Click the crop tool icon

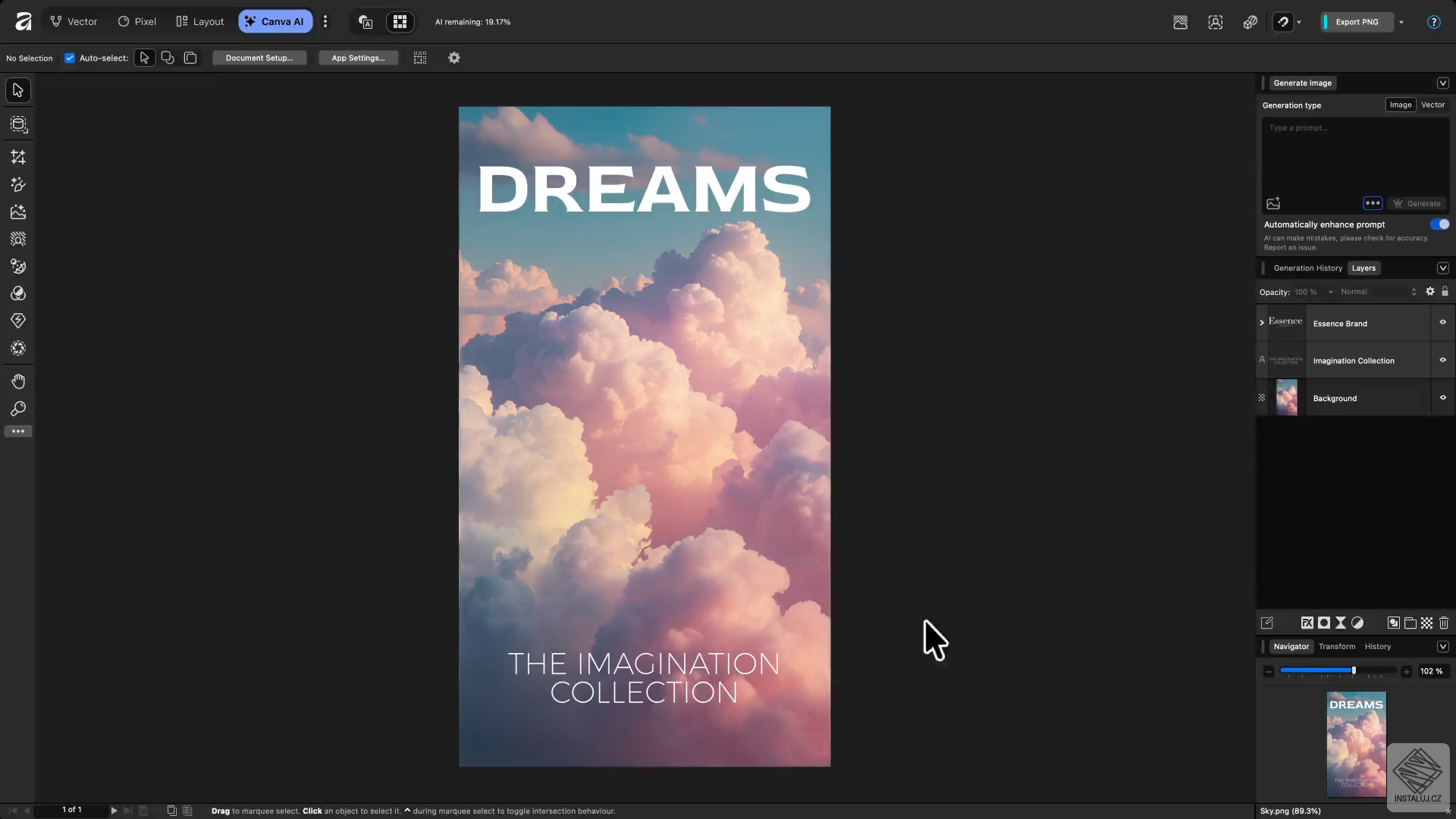(18, 157)
